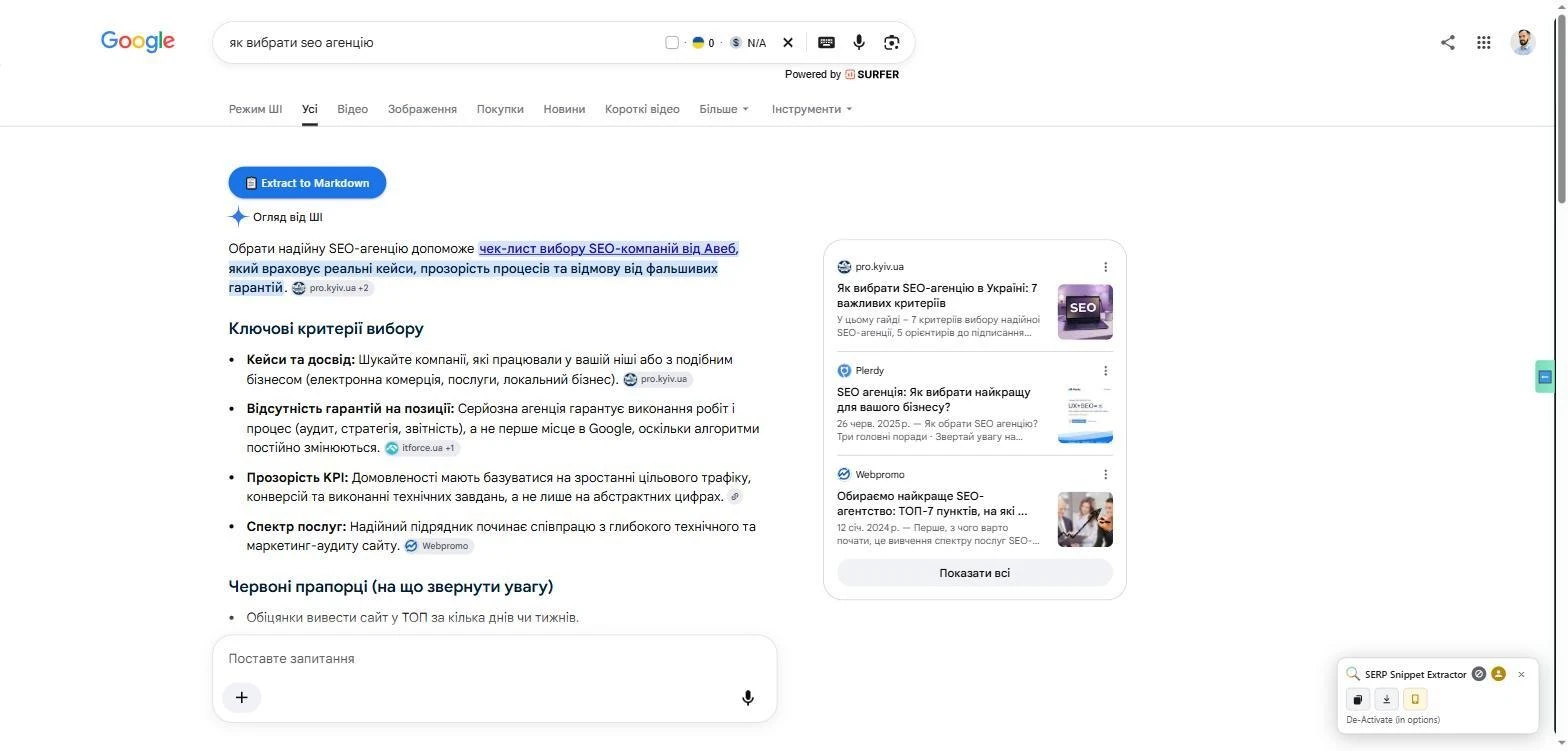Switch to the Покупки tab
Viewport: 1568px width, 751px height.
pos(500,109)
